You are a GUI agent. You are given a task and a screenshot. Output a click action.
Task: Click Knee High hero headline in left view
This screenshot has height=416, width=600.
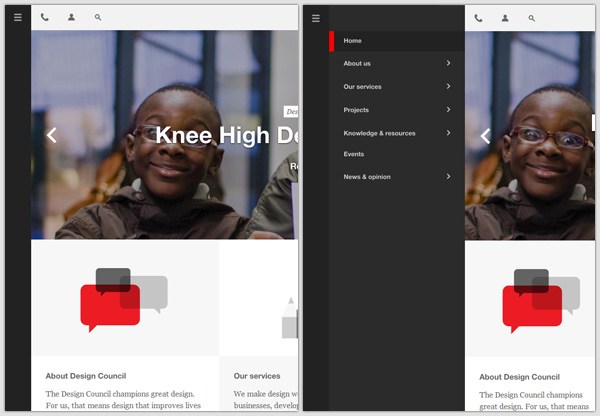227,135
